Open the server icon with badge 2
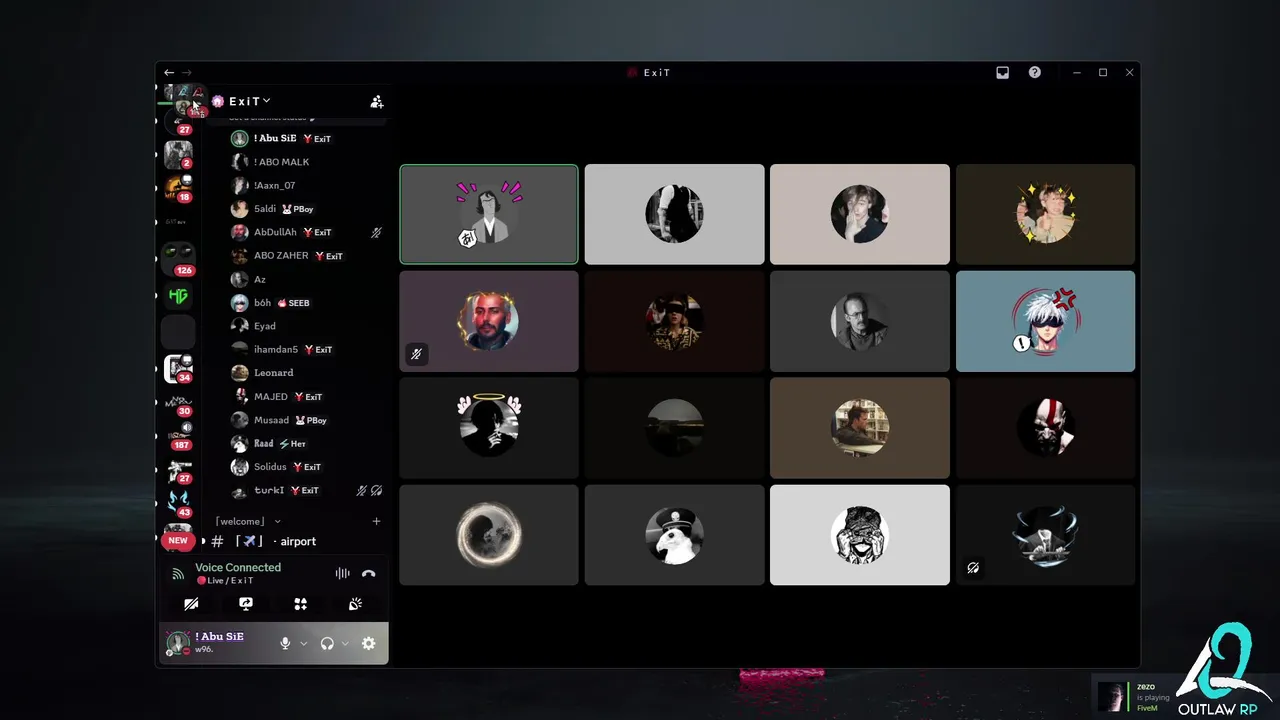This screenshot has width=1280, height=720. point(178,154)
